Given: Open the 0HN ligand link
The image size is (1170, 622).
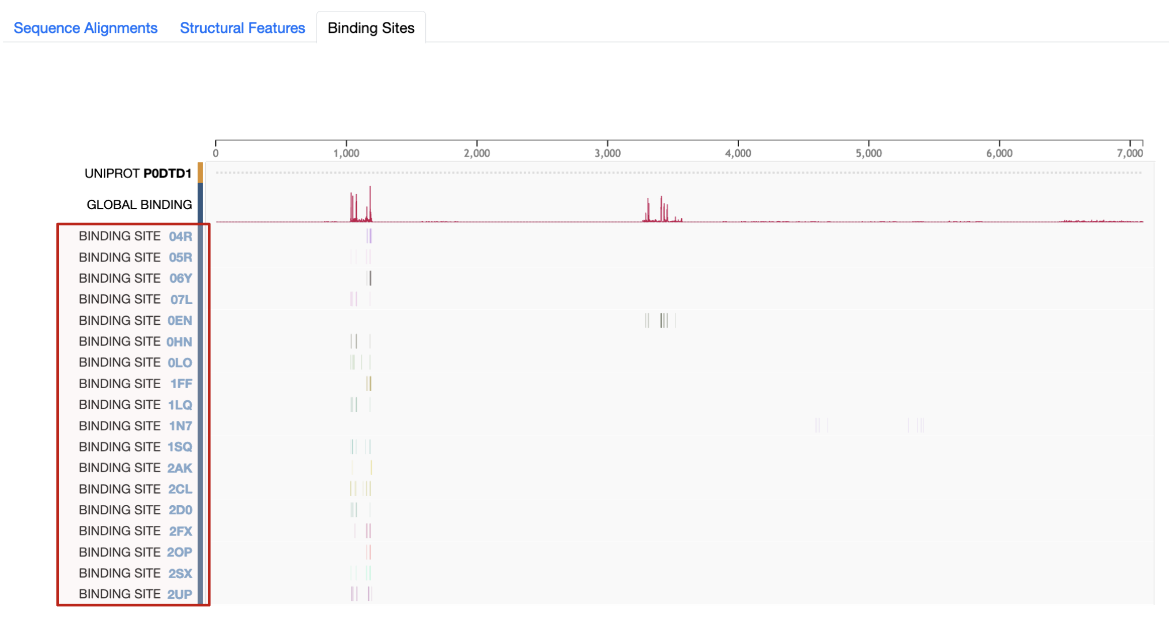Looking at the screenshot, I should click(x=179, y=342).
